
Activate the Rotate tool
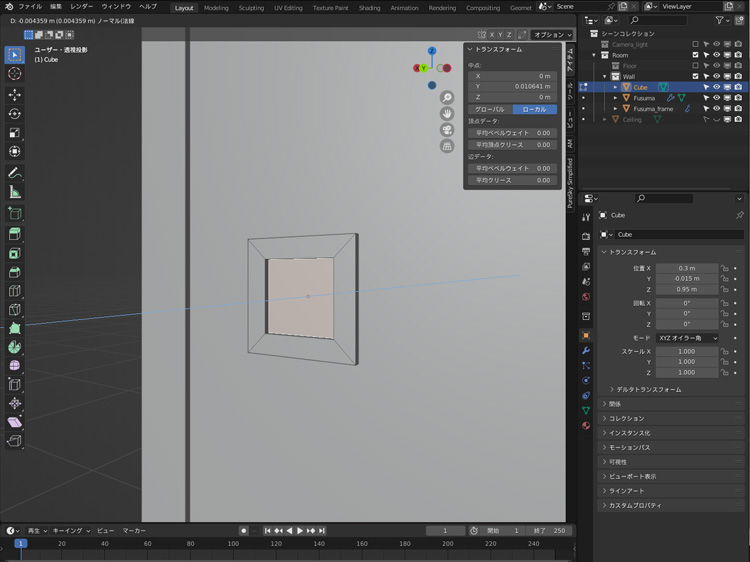(x=15, y=114)
